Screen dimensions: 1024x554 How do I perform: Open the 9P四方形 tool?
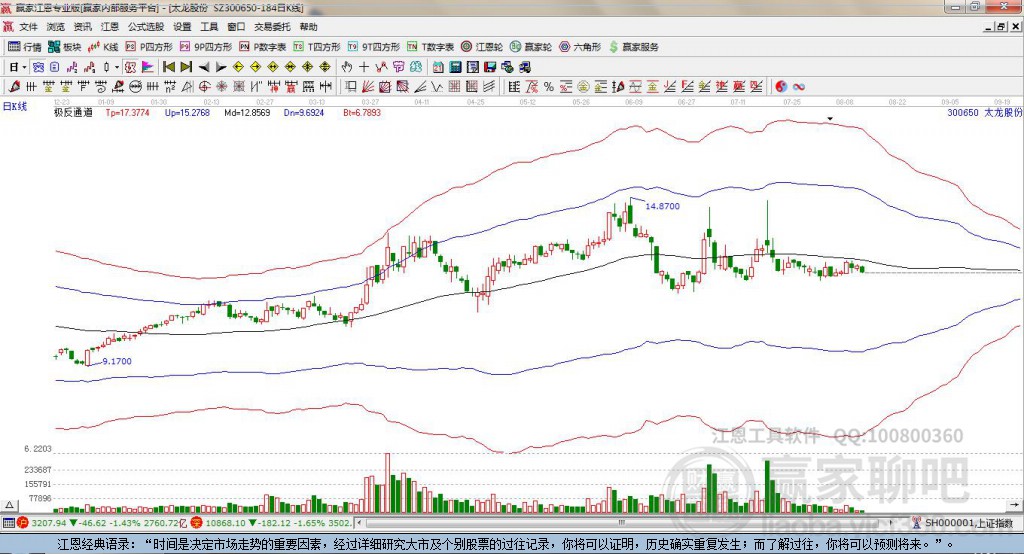coord(206,47)
